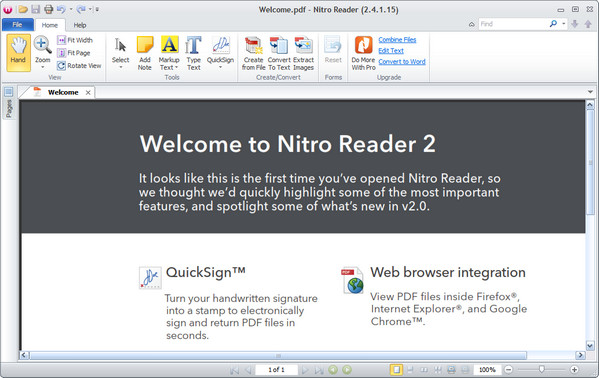Click the Nitro application logo button
This screenshot has width=599, height=378.
coord(8,9)
